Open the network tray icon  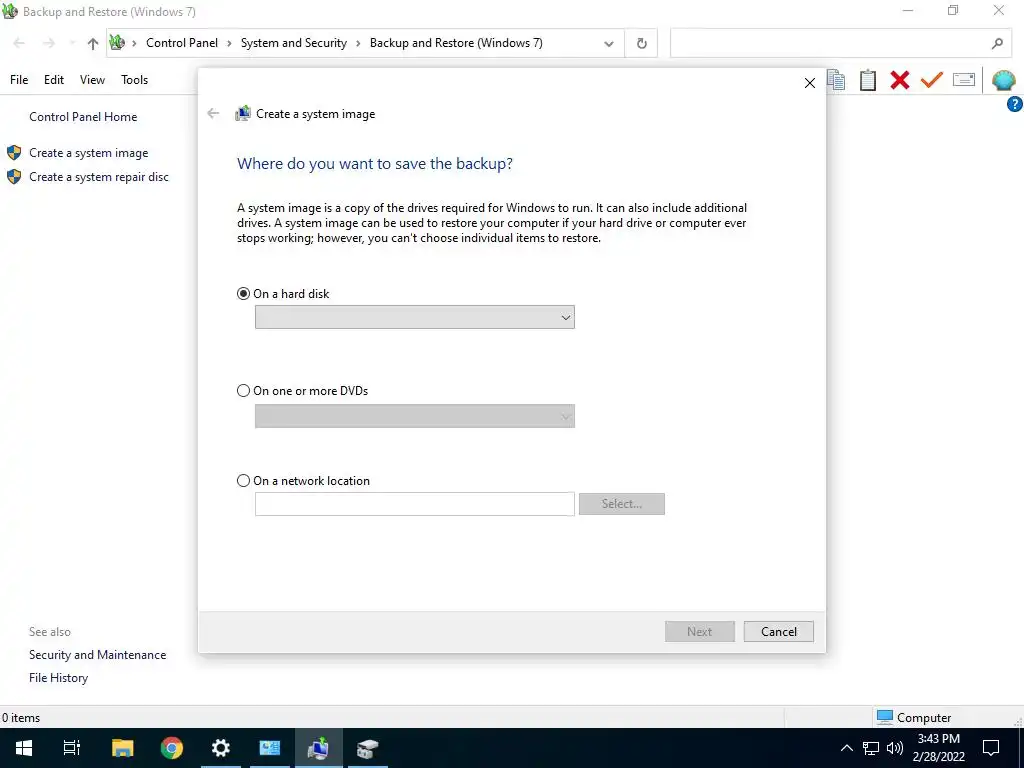pos(871,748)
